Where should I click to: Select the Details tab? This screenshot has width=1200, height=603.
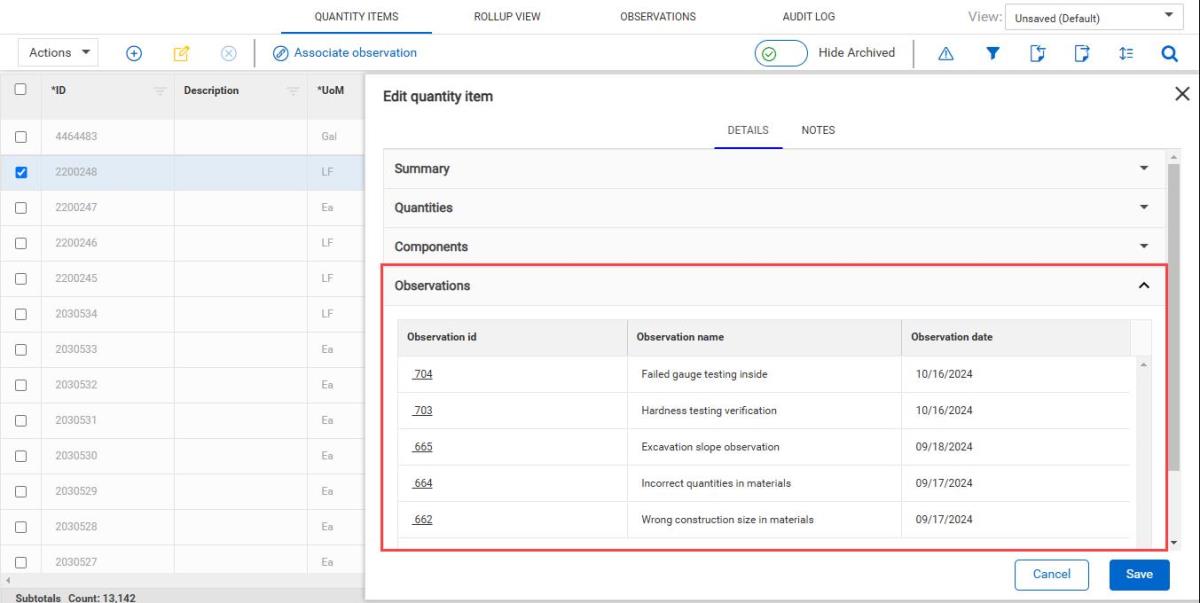[x=748, y=130]
